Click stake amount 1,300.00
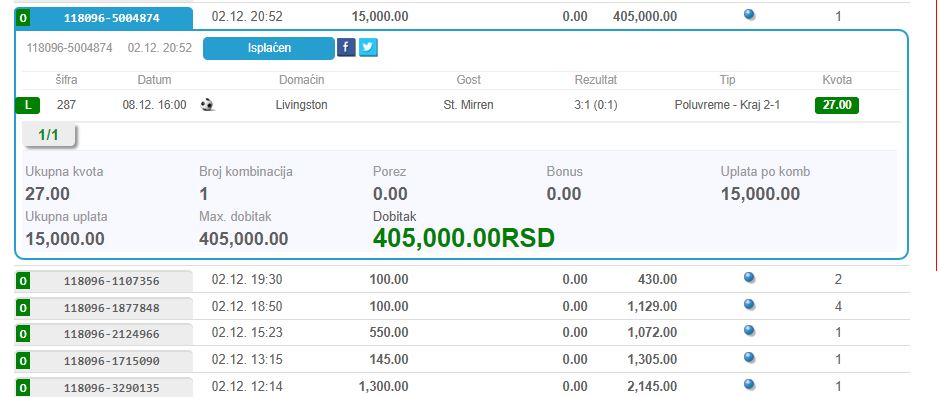Screen dimensions: 939x397 [383, 386]
